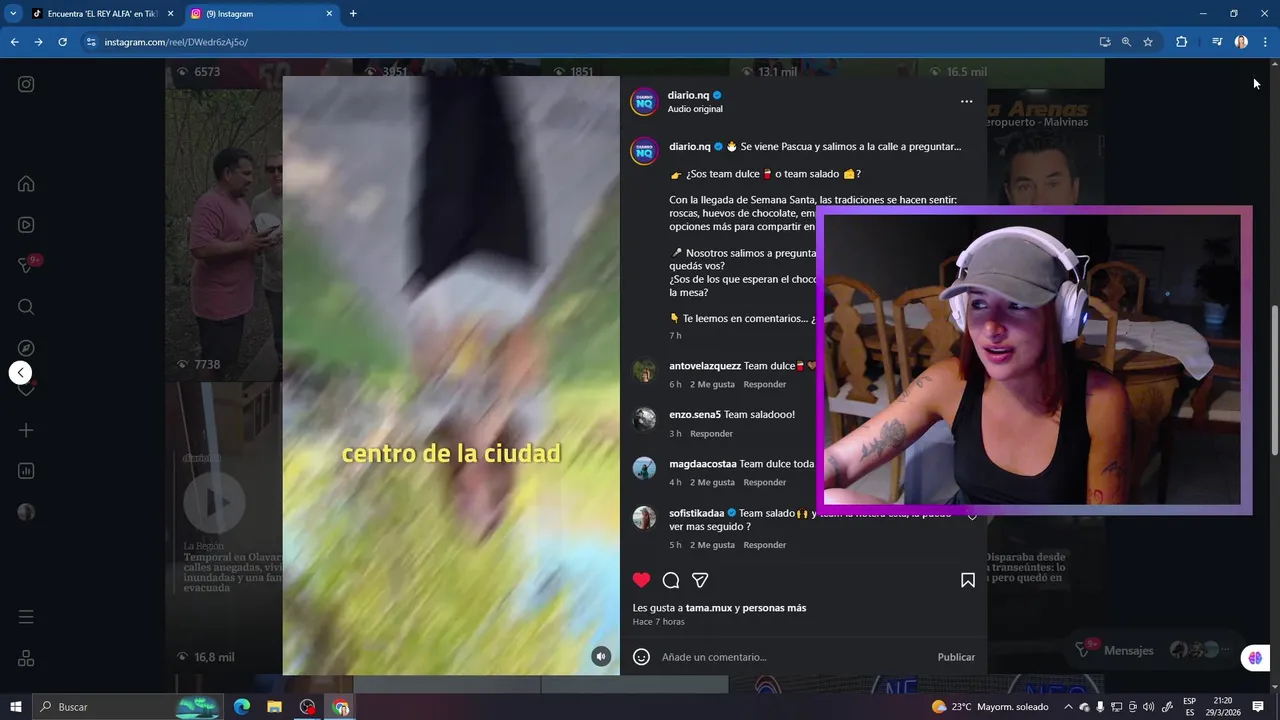View site information icon in address bar
Viewport: 1280px width, 720px height.
(91, 42)
